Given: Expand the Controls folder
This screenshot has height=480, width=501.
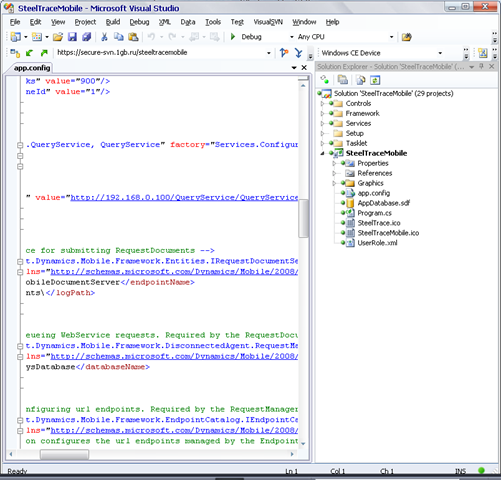Looking at the screenshot, I should tap(322, 104).
